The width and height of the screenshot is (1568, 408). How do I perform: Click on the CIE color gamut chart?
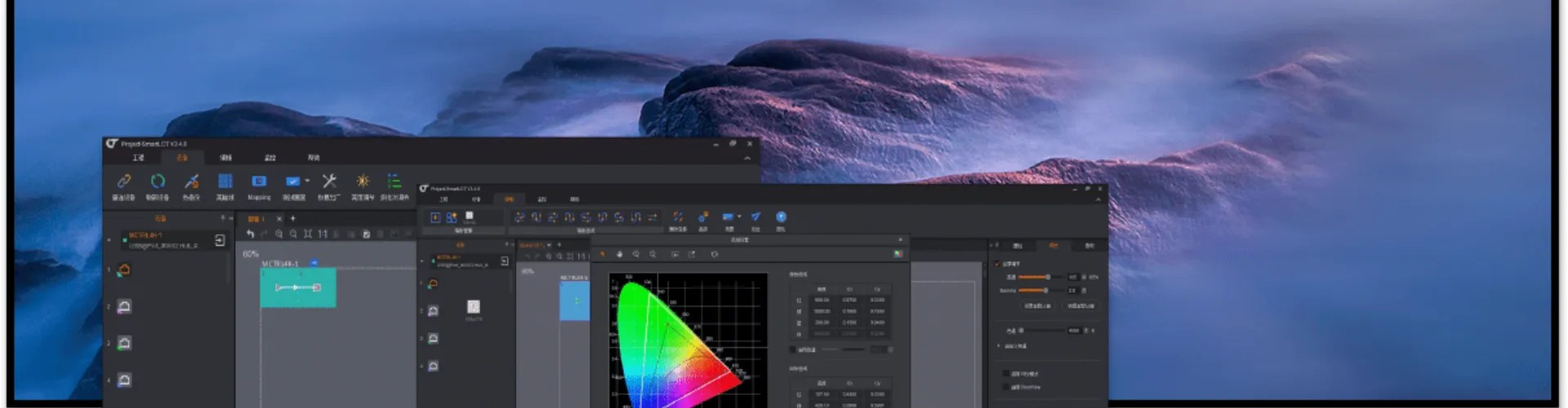click(688, 340)
